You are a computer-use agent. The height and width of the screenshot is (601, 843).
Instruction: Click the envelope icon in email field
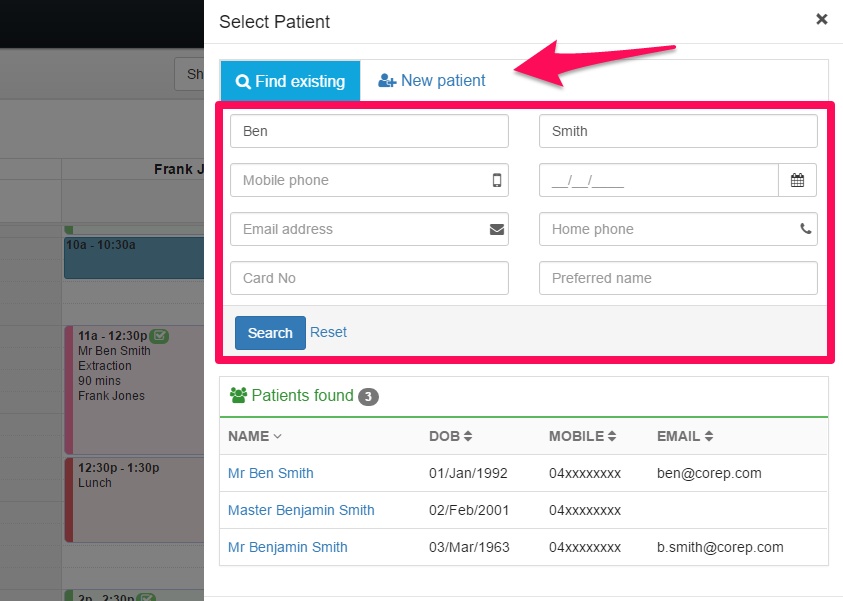pyautogui.click(x=497, y=229)
